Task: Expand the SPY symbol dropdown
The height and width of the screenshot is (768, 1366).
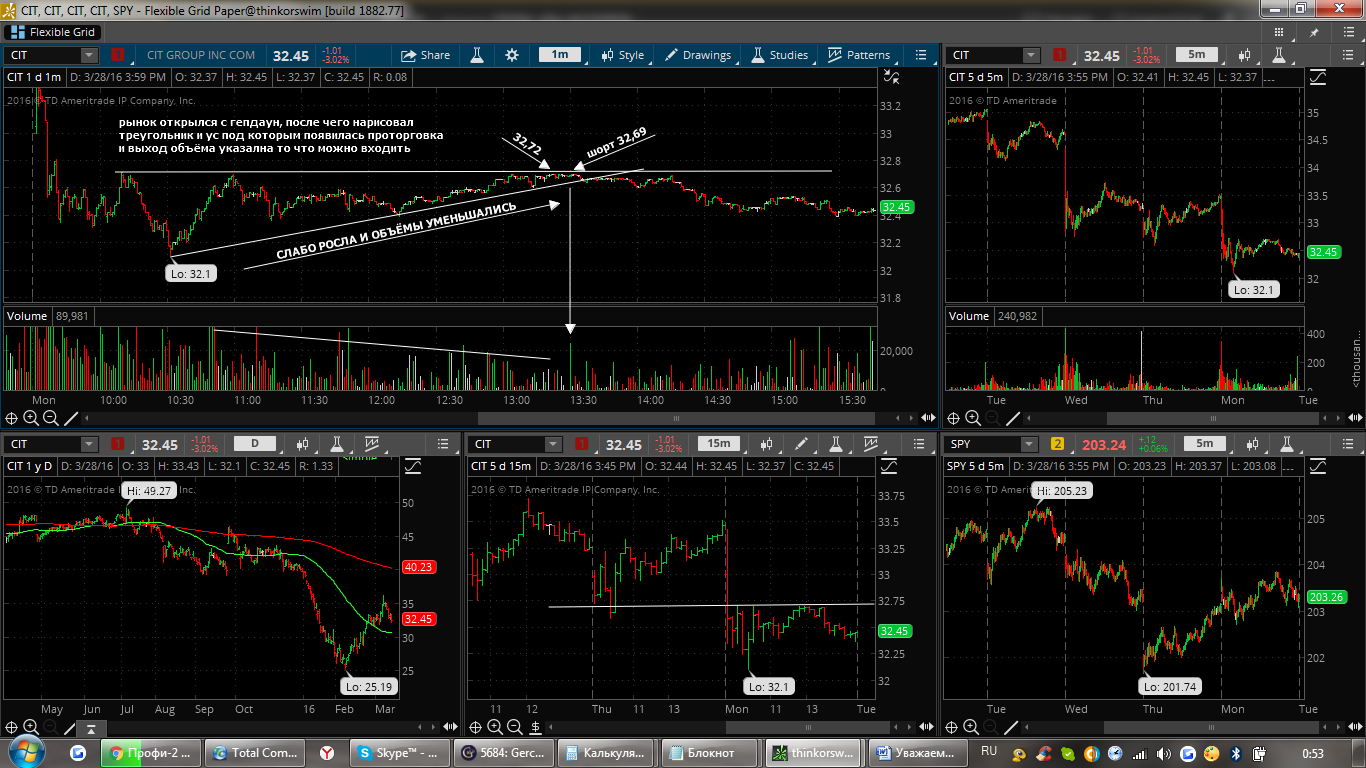Action: tap(1029, 444)
